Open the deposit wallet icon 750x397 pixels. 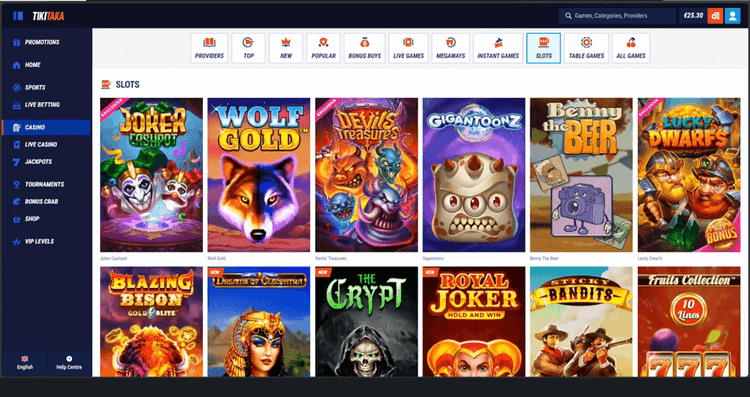tap(715, 16)
